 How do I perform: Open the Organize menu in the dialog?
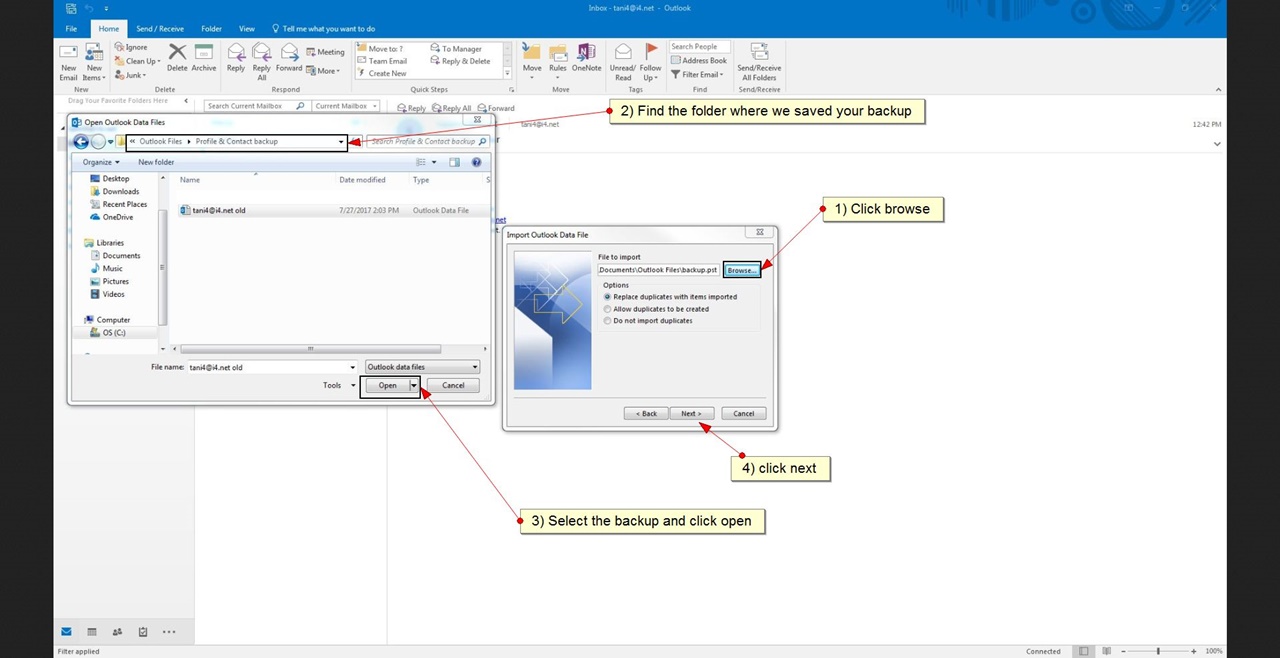pos(101,162)
